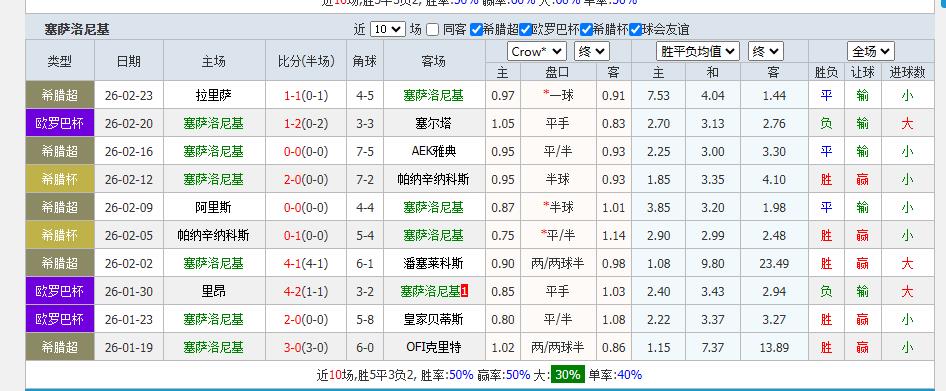Open the 帕纳辛纳科斯 away team on 26-02-12
The image size is (946, 391).
click(x=433, y=179)
